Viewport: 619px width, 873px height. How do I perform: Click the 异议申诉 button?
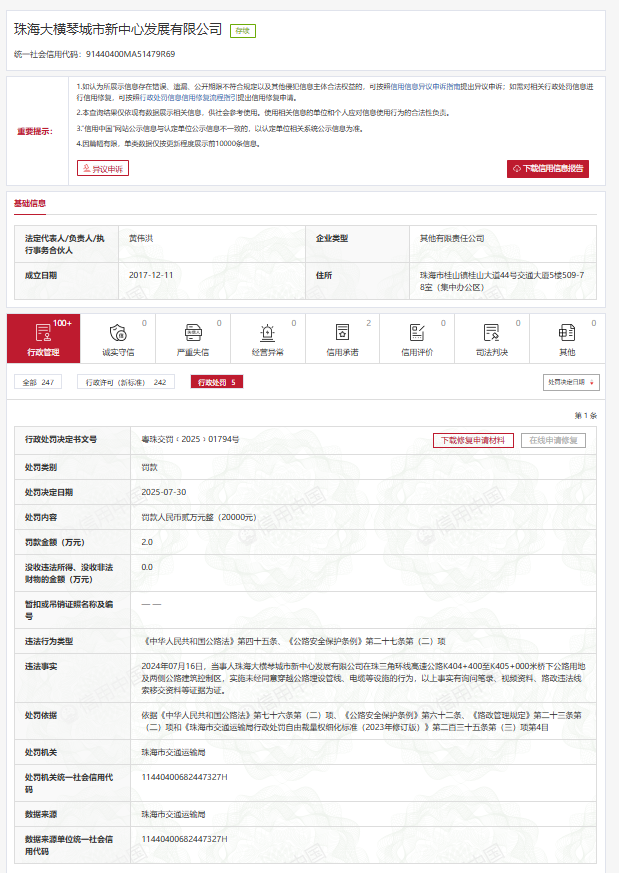(x=103, y=169)
